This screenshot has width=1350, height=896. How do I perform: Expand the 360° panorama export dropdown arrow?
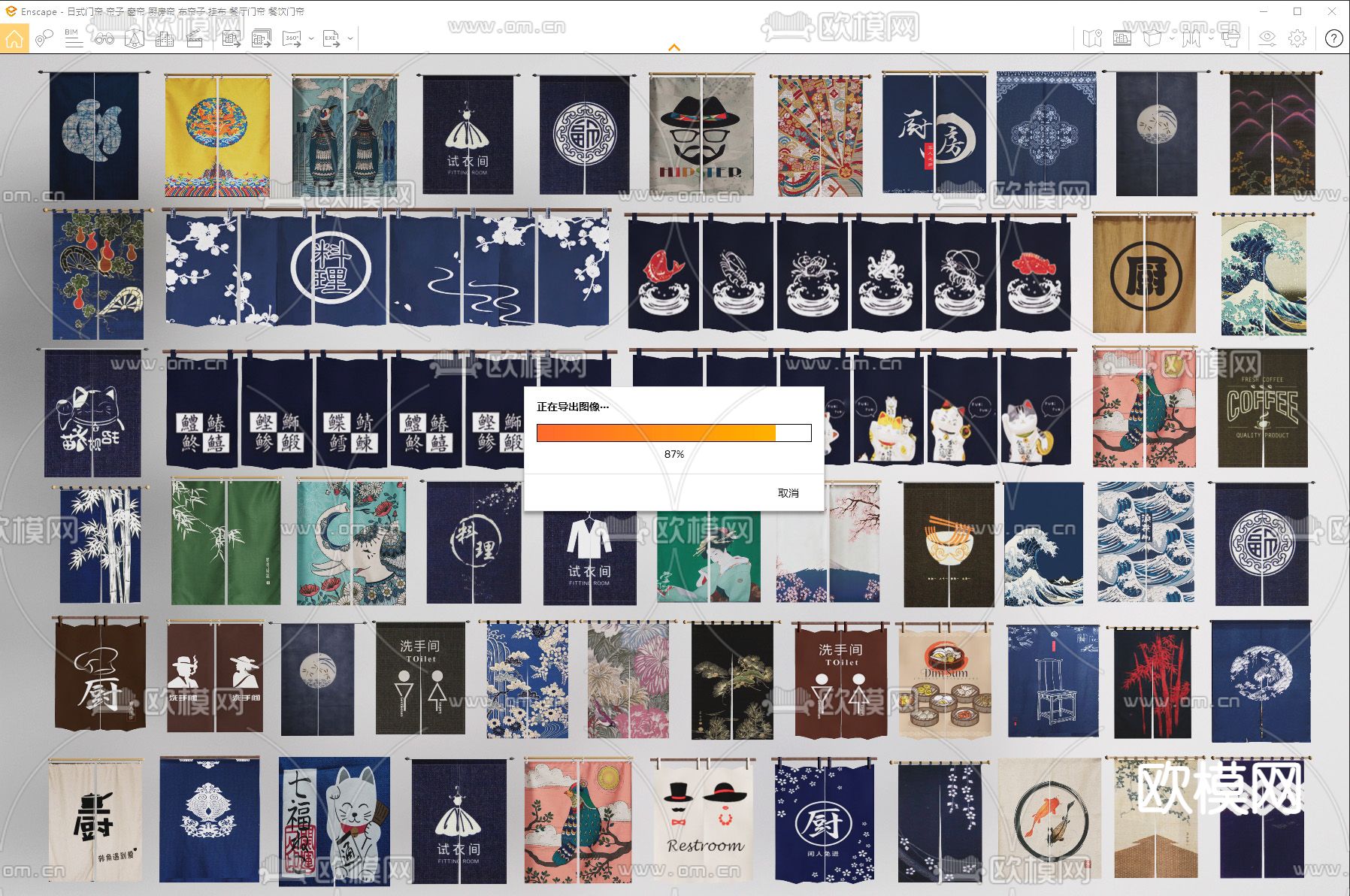tap(311, 38)
